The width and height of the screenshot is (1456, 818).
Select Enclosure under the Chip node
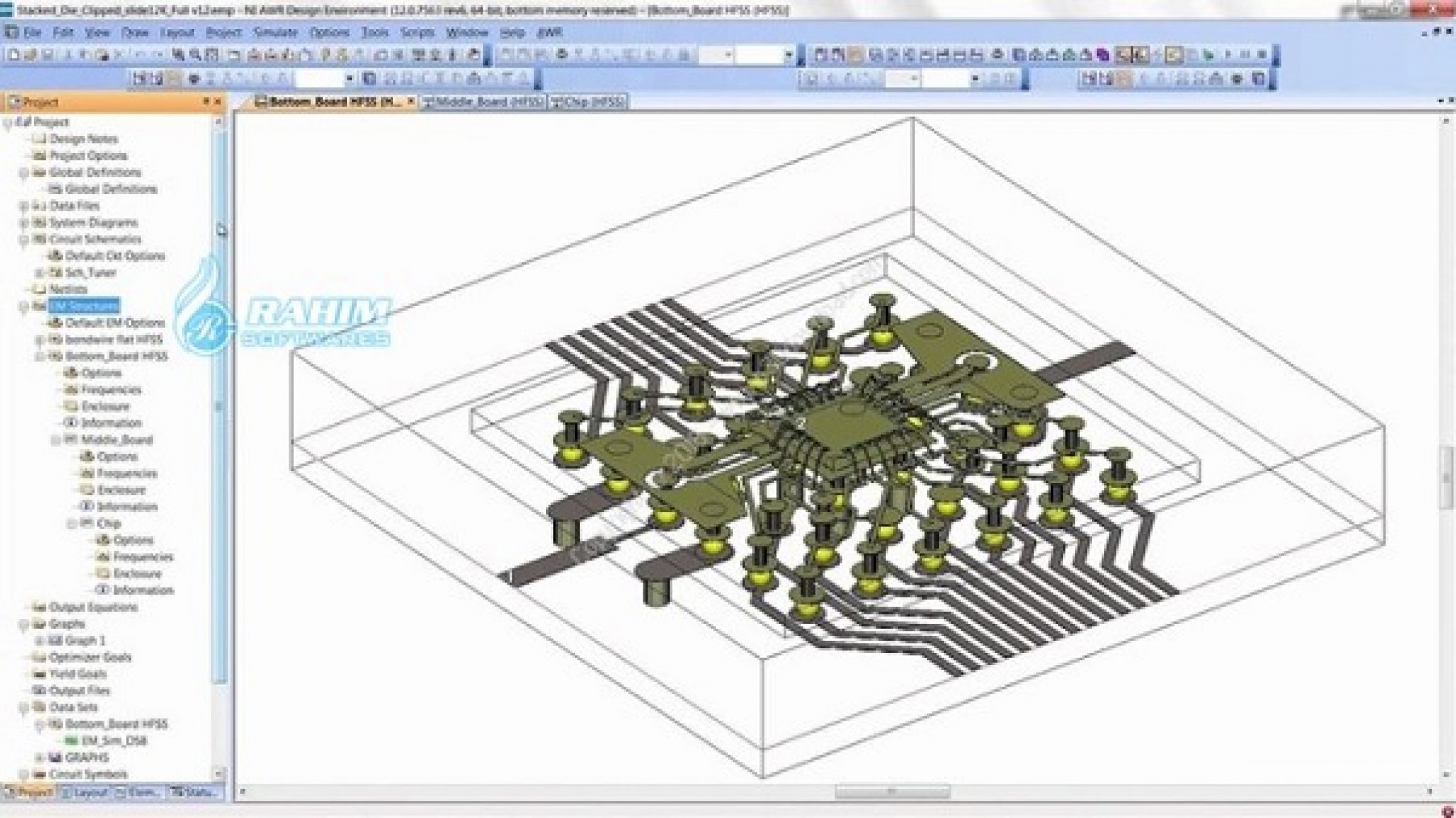(x=137, y=573)
